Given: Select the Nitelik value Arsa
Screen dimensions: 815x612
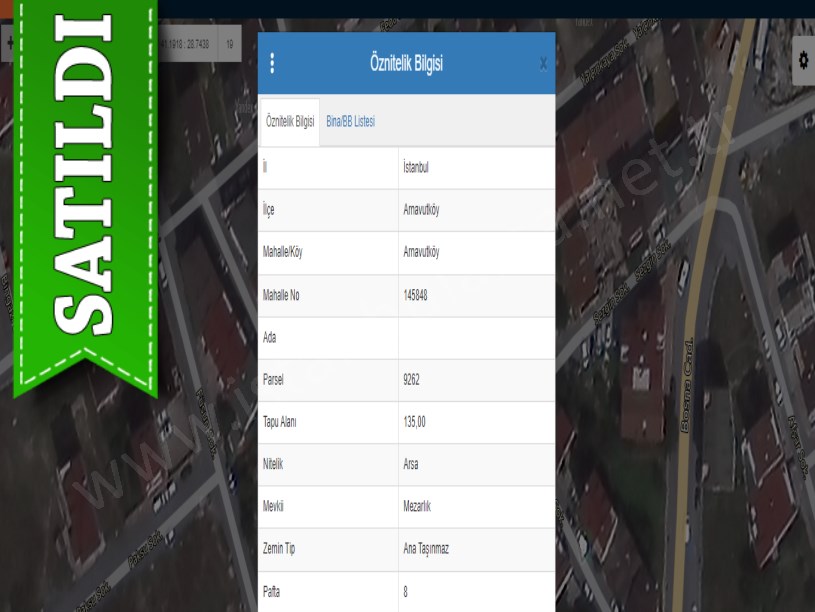Looking at the screenshot, I should pyautogui.click(x=411, y=464).
